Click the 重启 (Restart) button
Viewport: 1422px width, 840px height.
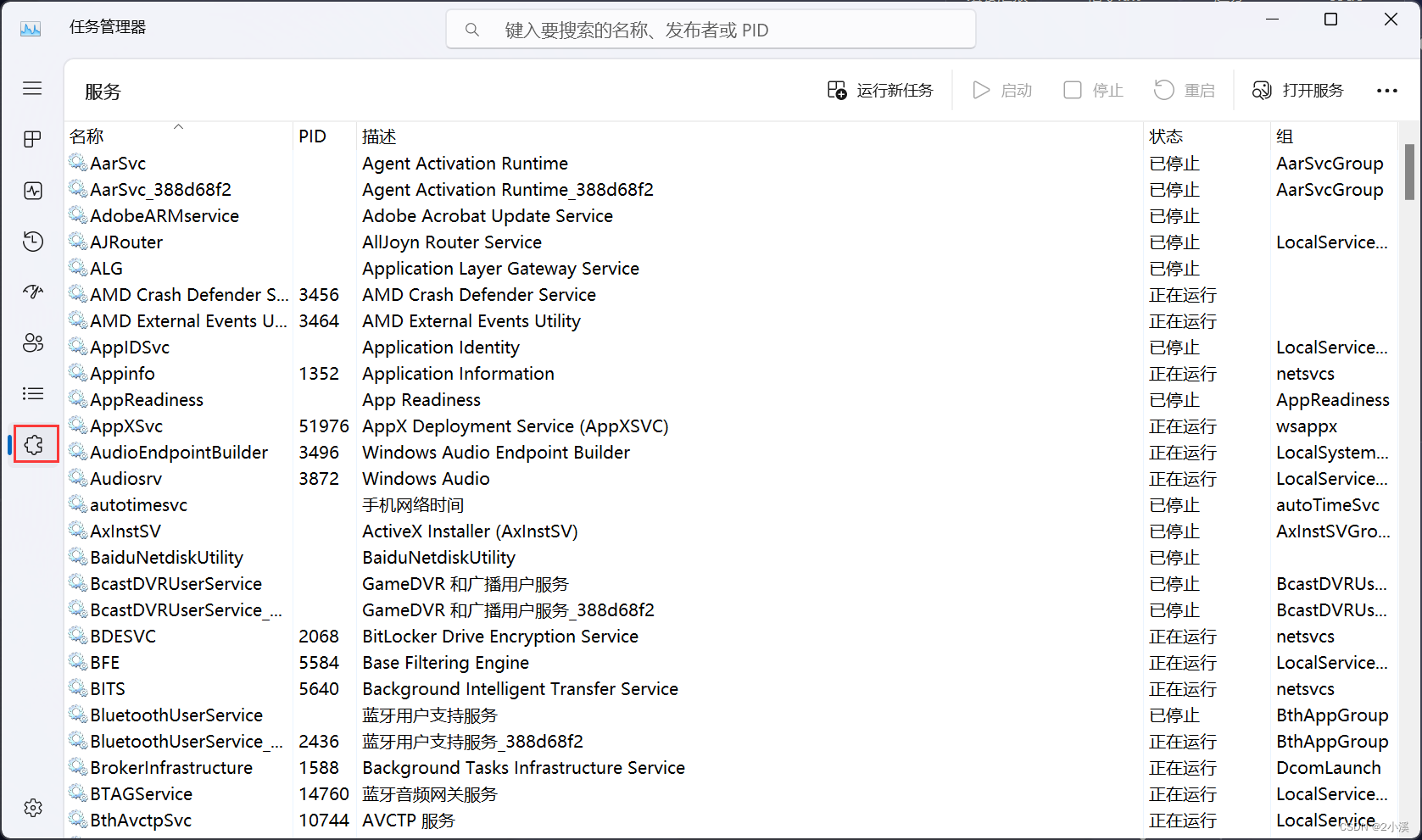click(x=1185, y=90)
